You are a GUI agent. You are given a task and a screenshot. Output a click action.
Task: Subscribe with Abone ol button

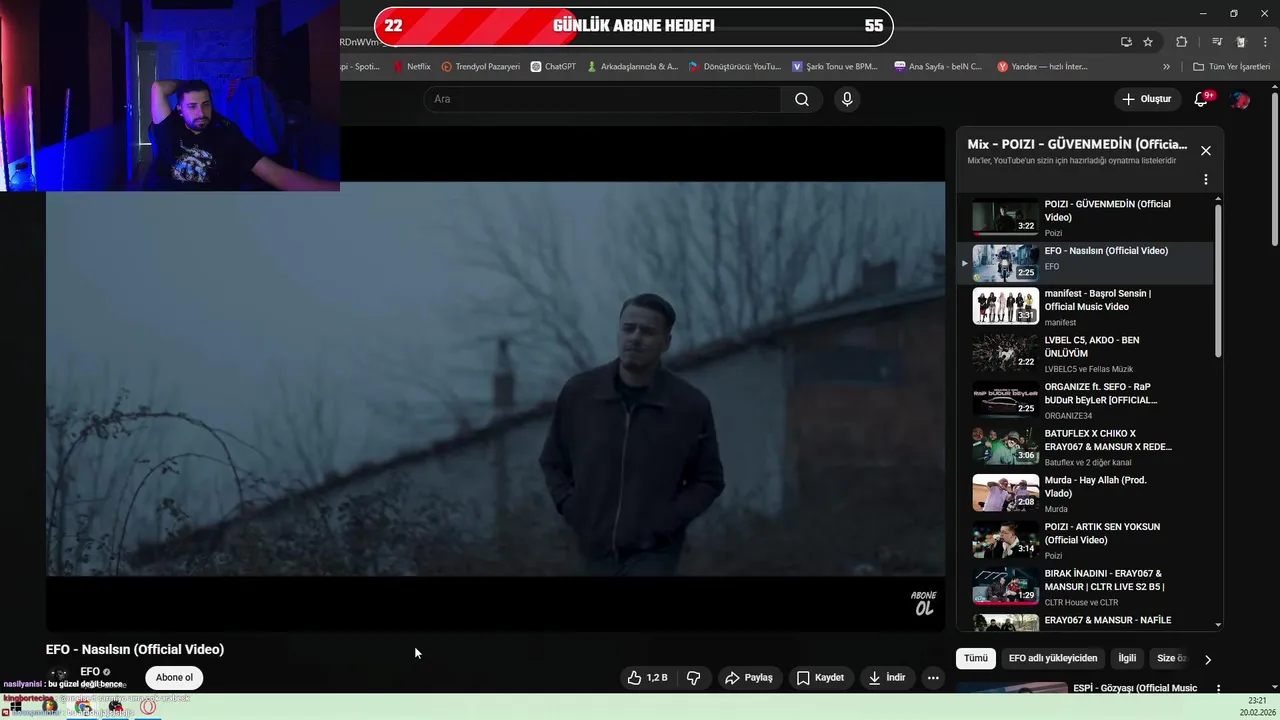click(174, 678)
